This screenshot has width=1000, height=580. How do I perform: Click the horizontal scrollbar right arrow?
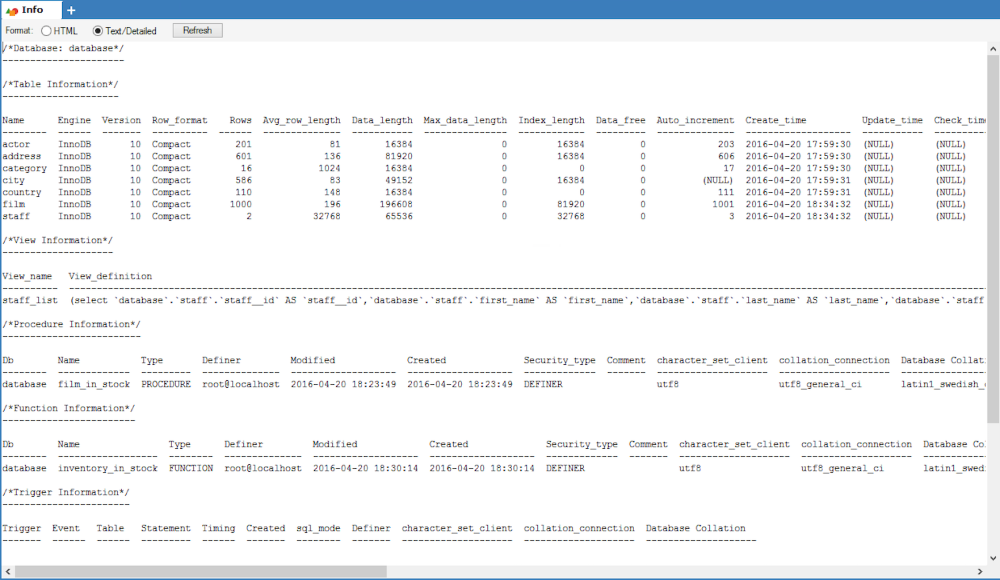coord(980,571)
